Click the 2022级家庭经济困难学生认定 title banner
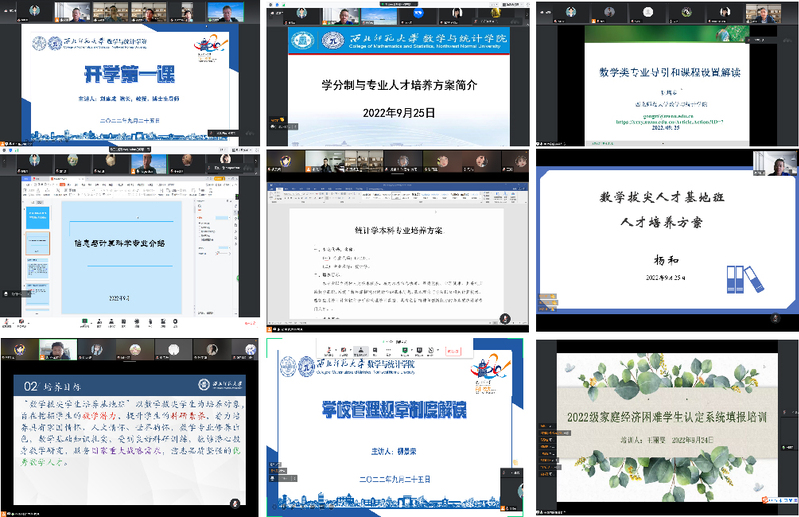Screen dimensions: 799x517 [666, 416]
